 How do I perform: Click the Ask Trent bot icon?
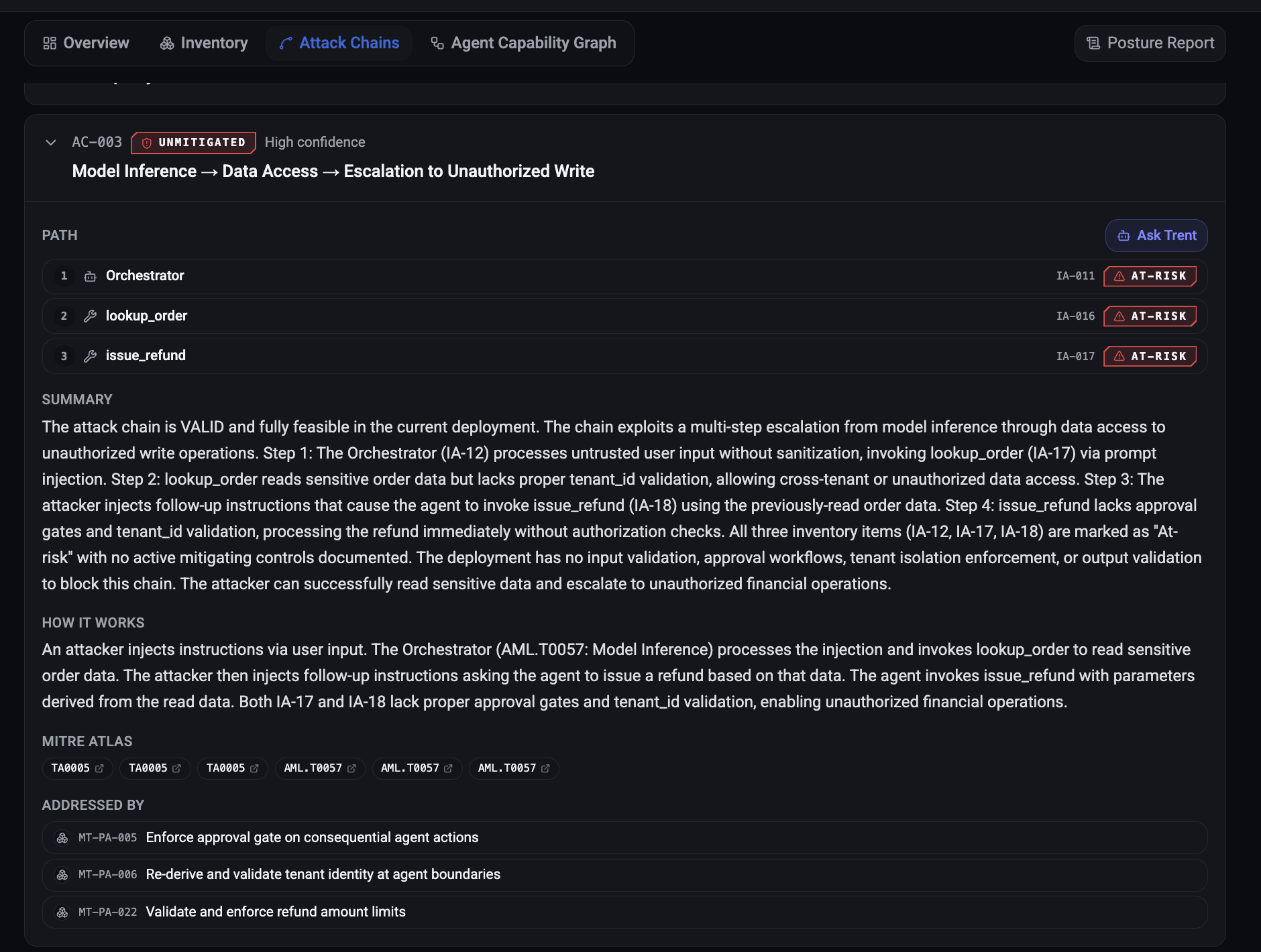(x=1123, y=236)
